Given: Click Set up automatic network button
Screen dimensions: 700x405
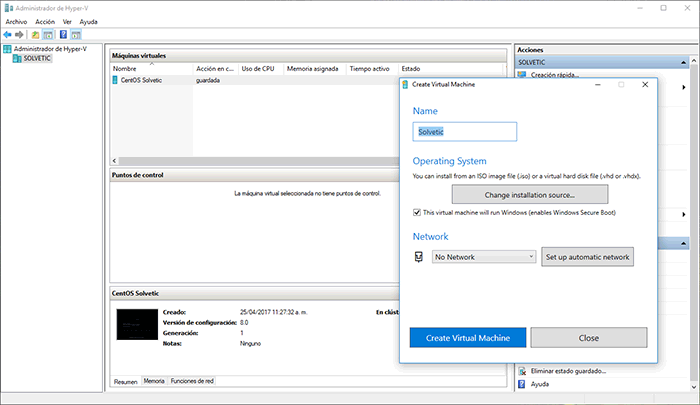Looking at the screenshot, I should [588, 257].
